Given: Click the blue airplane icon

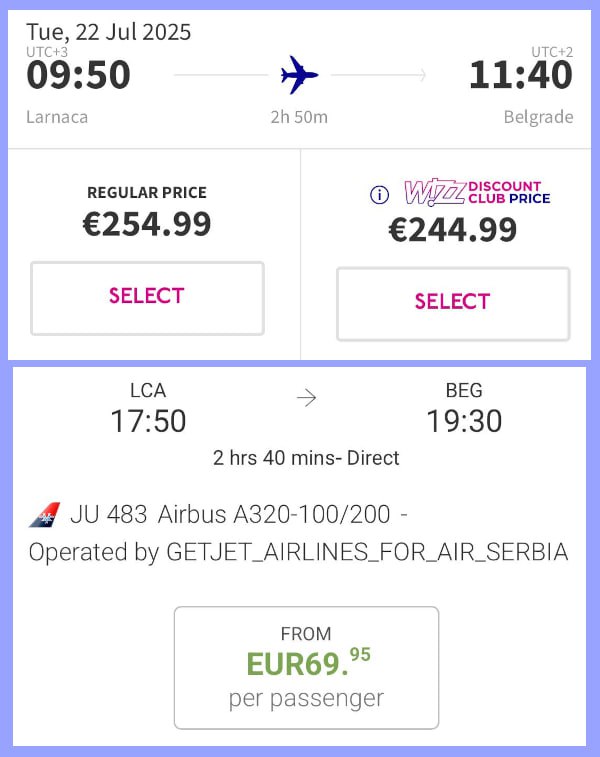Looking at the screenshot, I should pos(299,75).
